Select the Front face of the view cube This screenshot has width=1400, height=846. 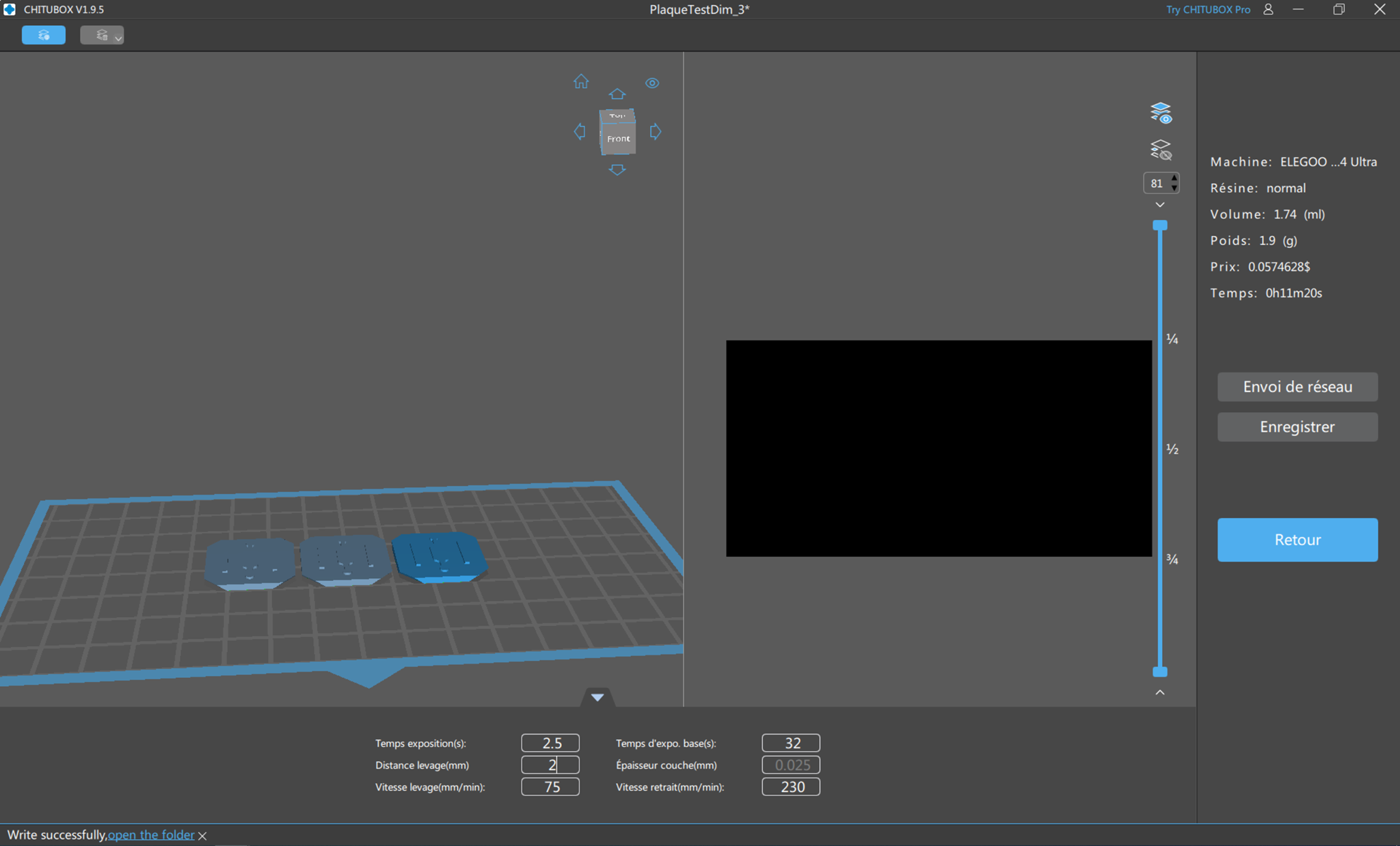tap(619, 139)
